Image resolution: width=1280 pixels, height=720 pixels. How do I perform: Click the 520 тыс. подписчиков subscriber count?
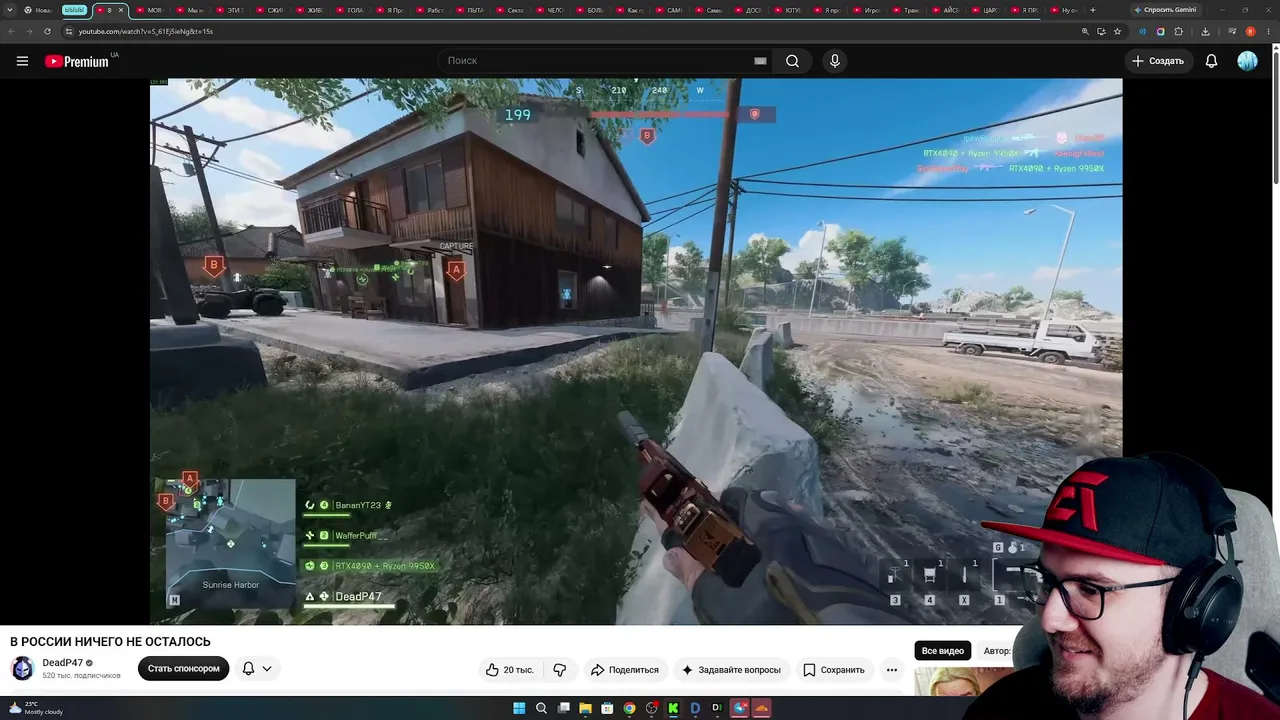[x=81, y=676]
